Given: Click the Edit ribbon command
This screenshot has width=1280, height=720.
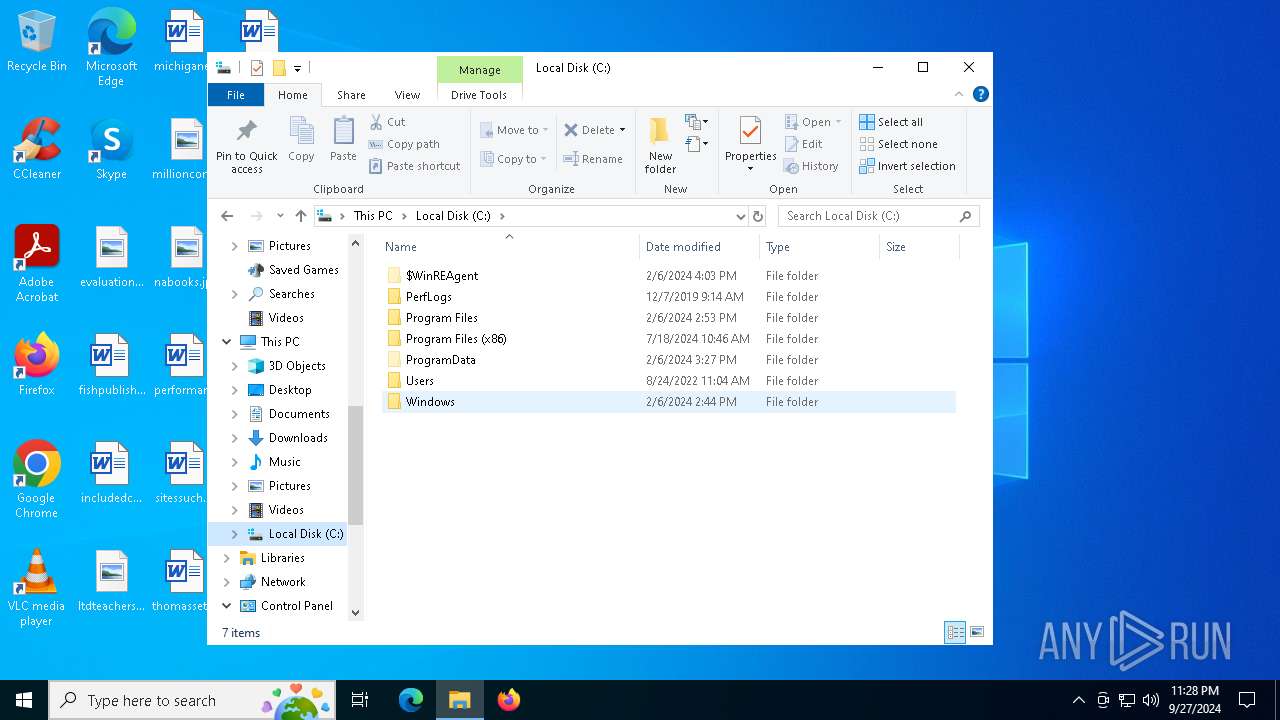Looking at the screenshot, I should click(804, 144).
